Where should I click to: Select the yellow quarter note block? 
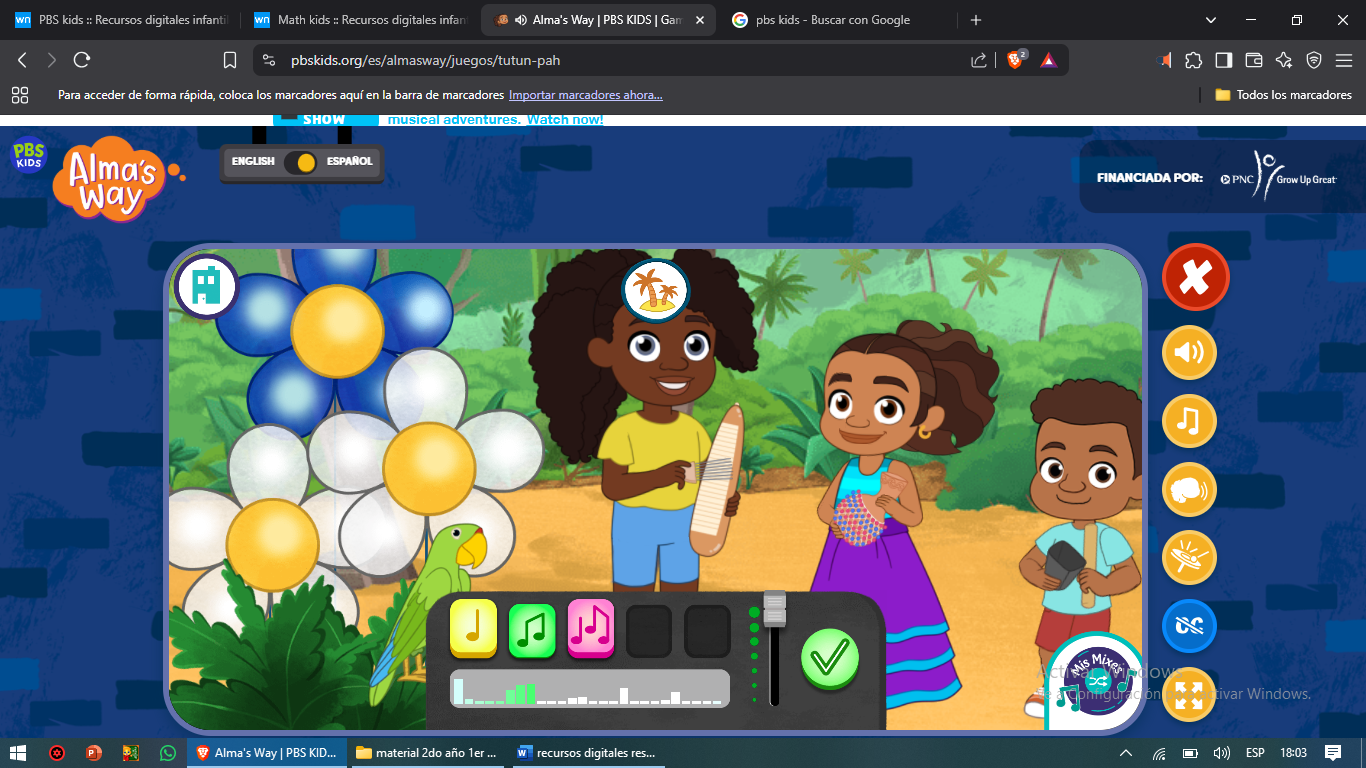[x=473, y=628]
